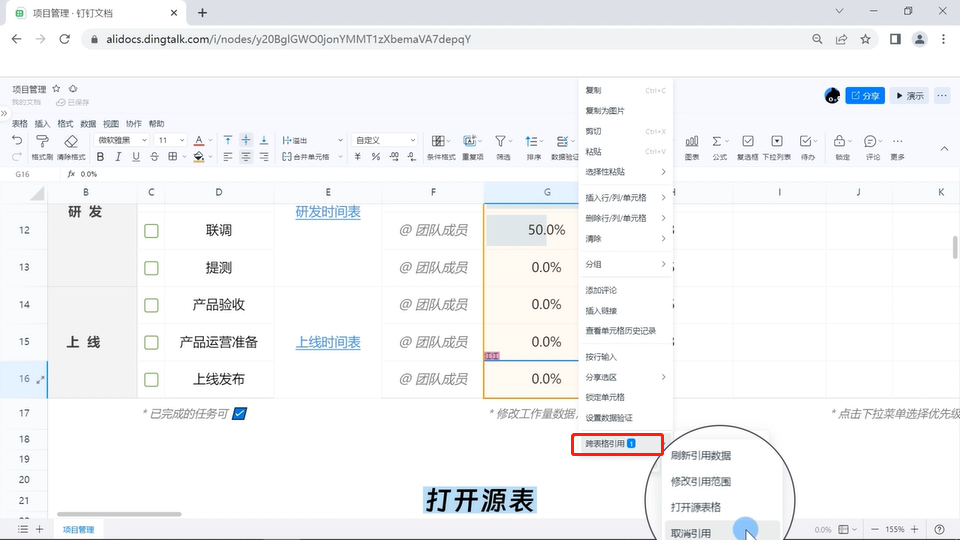The width and height of the screenshot is (960, 540).
Task: Expand the font size dropdown showing 11
Action: tap(170, 140)
